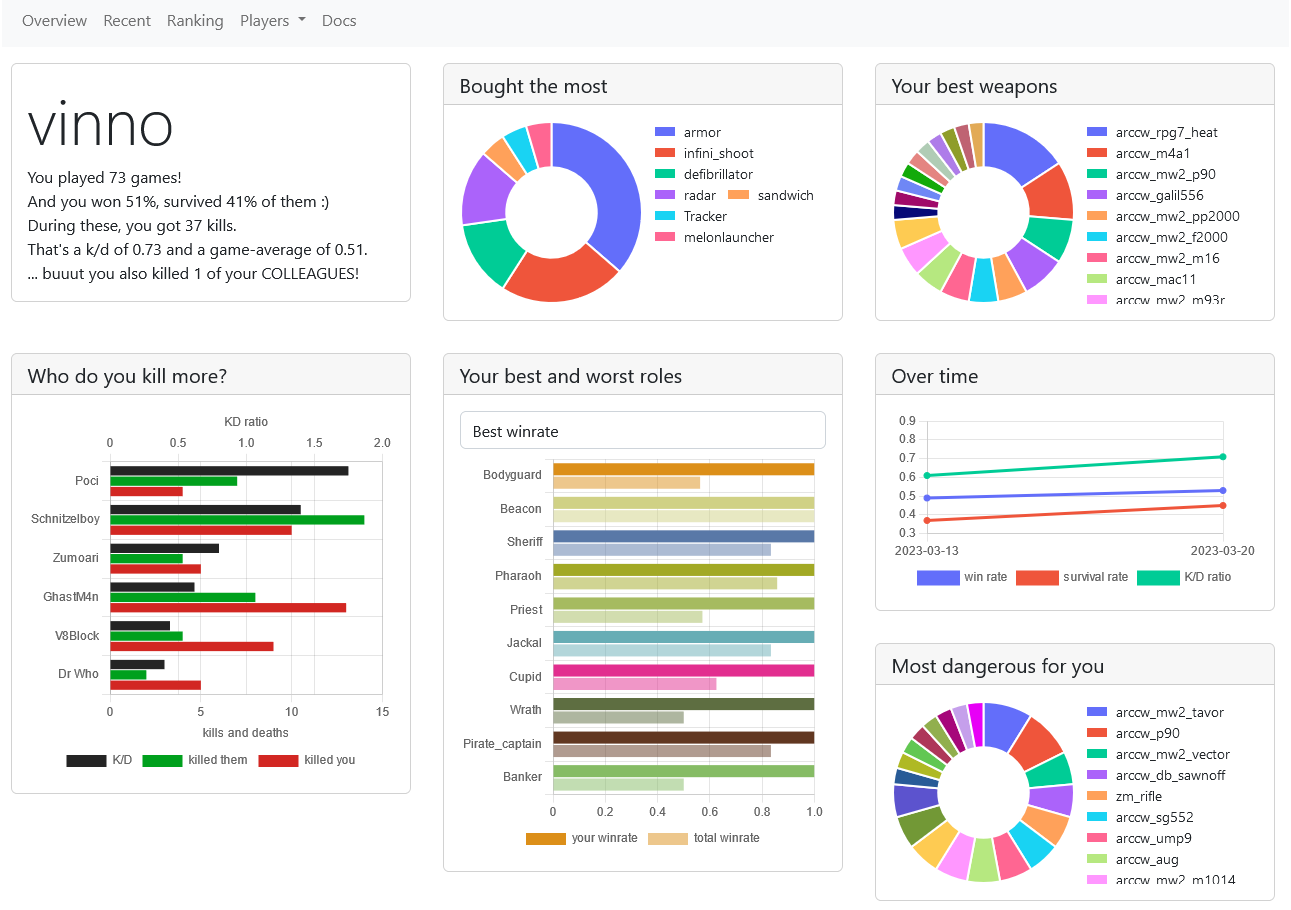Expand the Players dropdown menu

pos(272,21)
